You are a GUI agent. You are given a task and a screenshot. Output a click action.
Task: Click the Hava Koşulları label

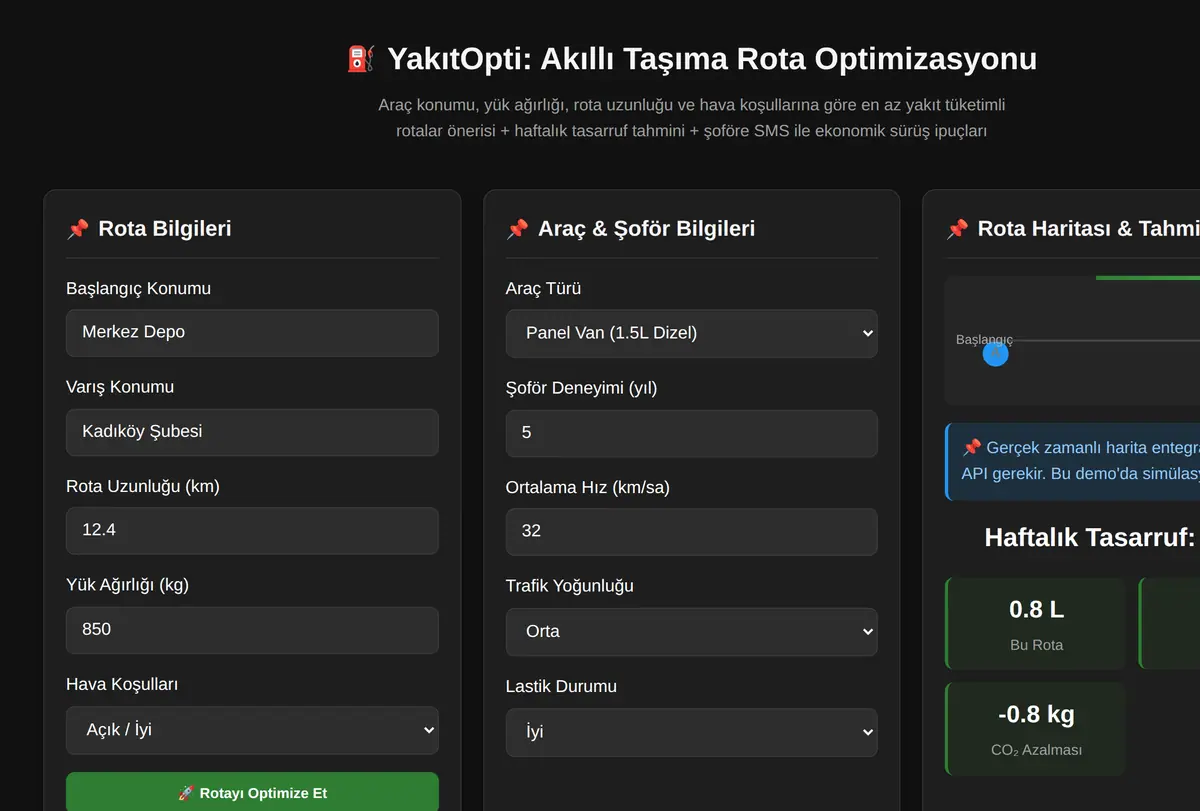click(x=122, y=685)
